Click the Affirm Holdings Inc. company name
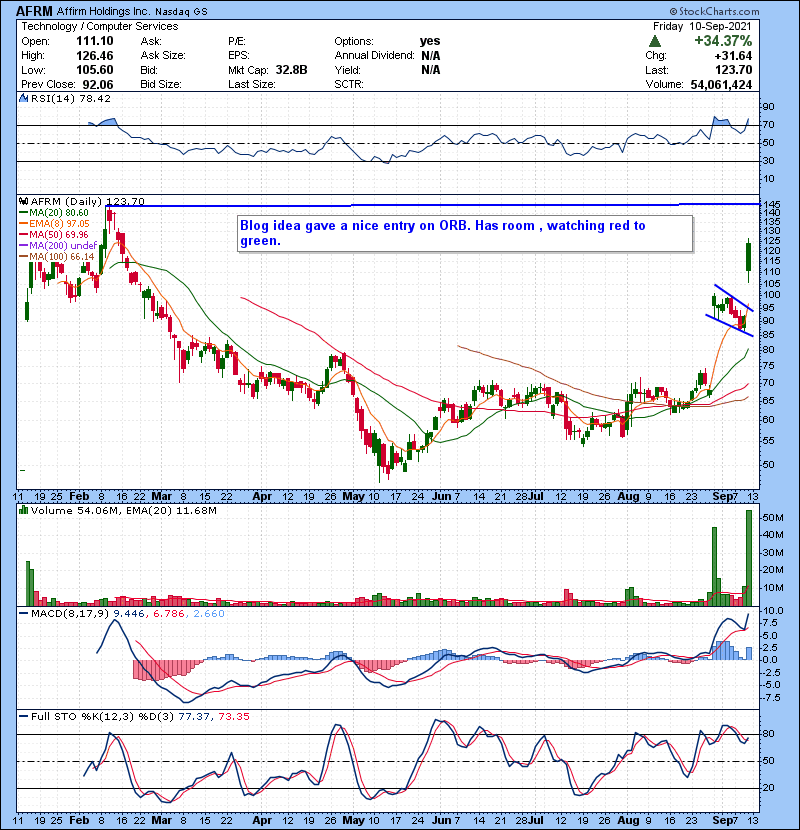Viewport: 800px width, 830px height. point(104,11)
